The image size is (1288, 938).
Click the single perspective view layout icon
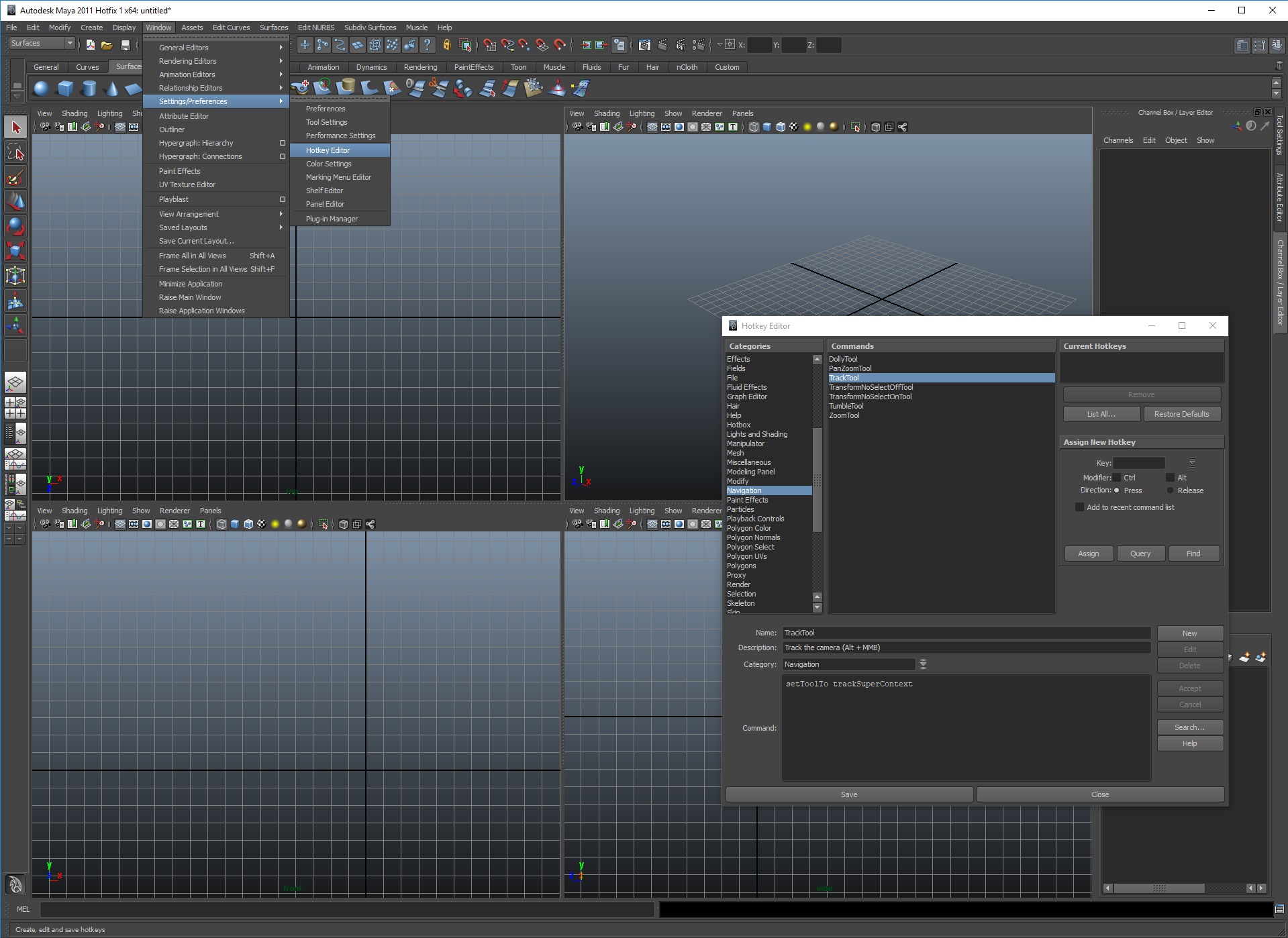(x=15, y=383)
